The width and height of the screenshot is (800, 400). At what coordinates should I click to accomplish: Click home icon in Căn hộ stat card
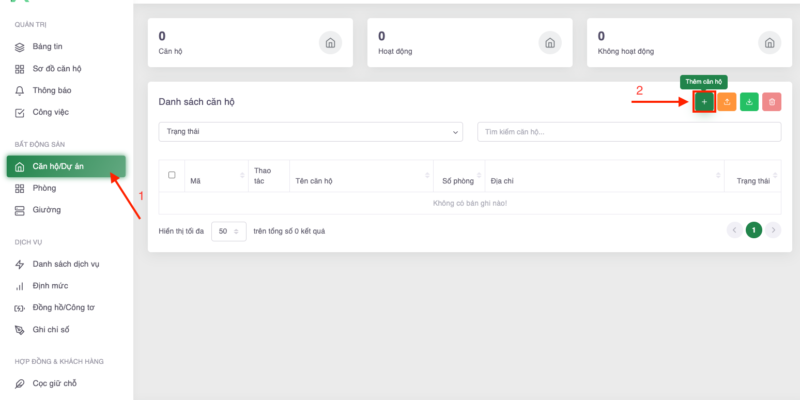coord(330,43)
